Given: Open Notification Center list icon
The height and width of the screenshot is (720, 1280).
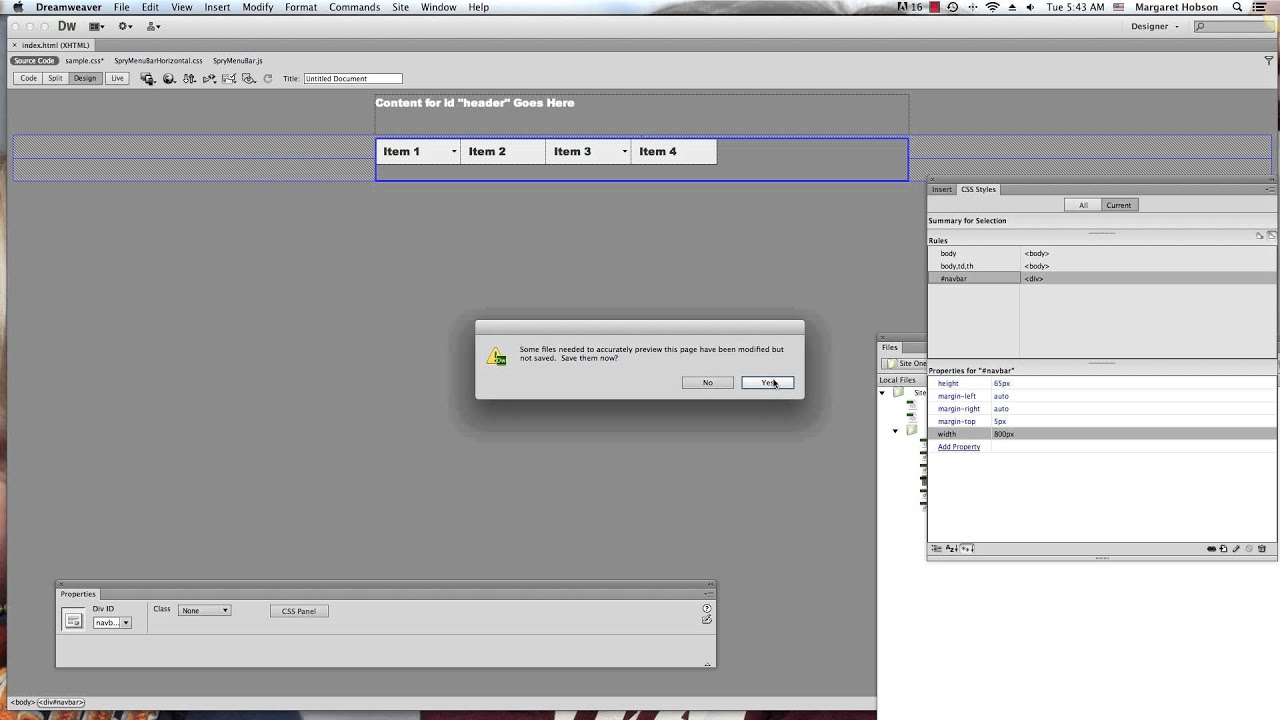Looking at the screenshot, I should click(1261, 7).
